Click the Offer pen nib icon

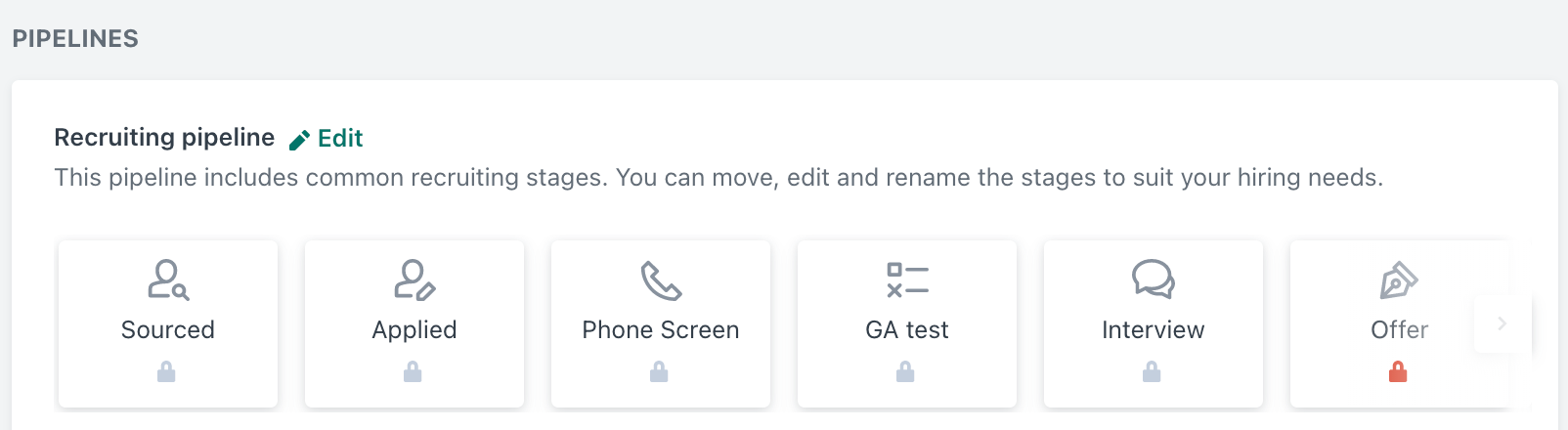[x=1399, y=280]
